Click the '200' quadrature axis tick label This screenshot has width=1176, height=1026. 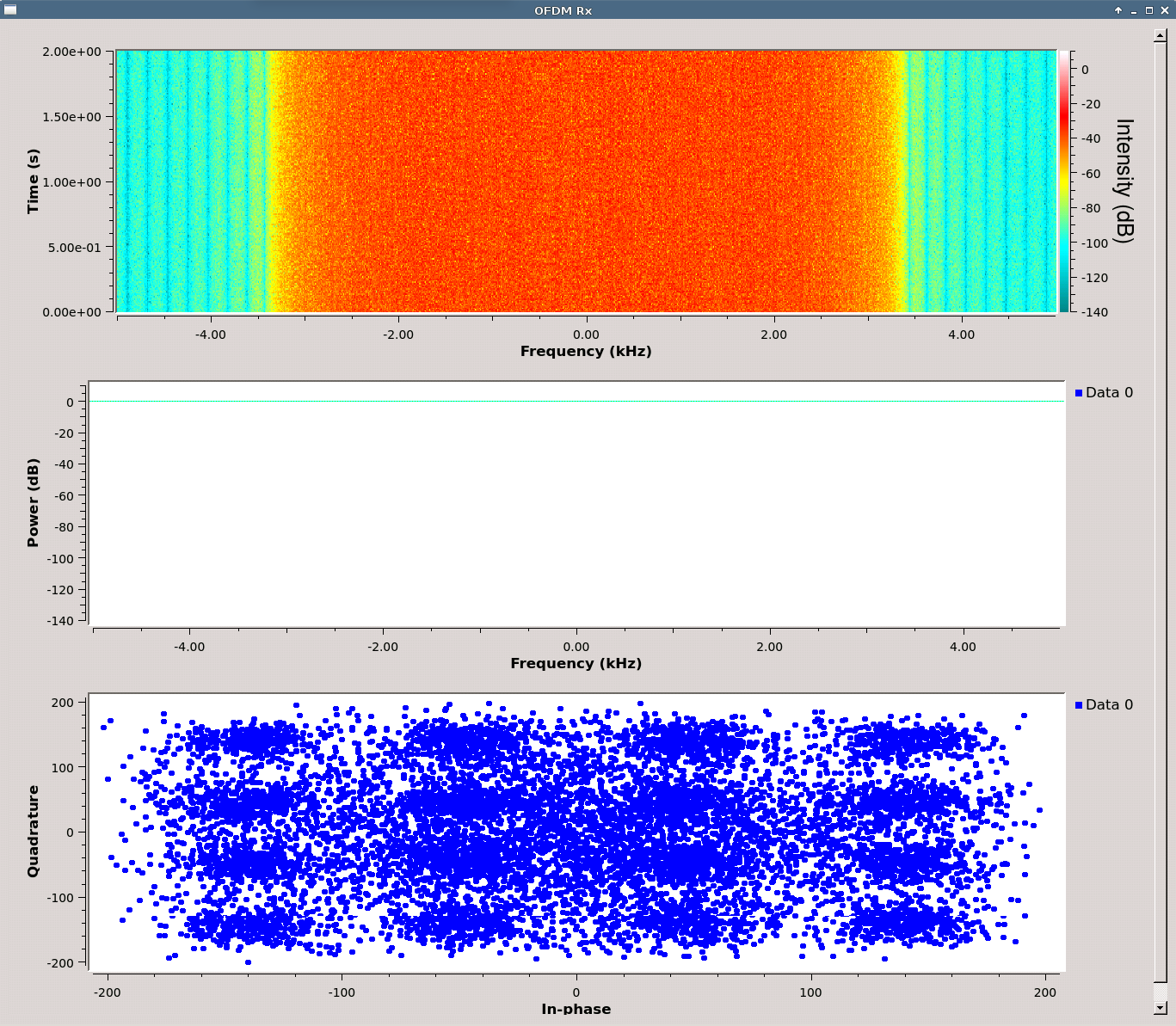point(63,703)
